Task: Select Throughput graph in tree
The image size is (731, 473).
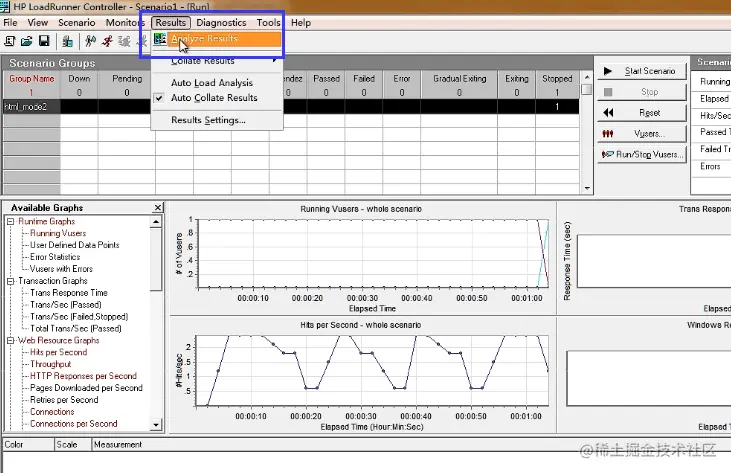Action: coord(50,364)
